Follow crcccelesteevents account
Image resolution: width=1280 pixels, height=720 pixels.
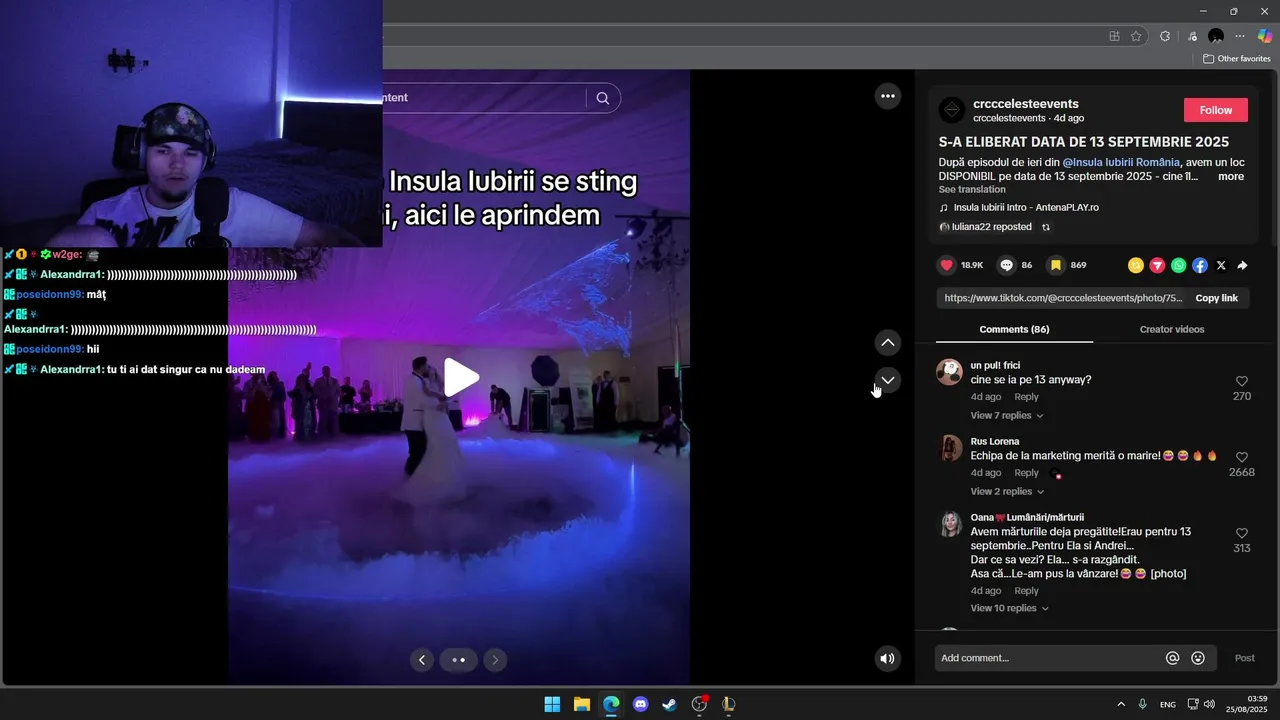pos(1216,110)
